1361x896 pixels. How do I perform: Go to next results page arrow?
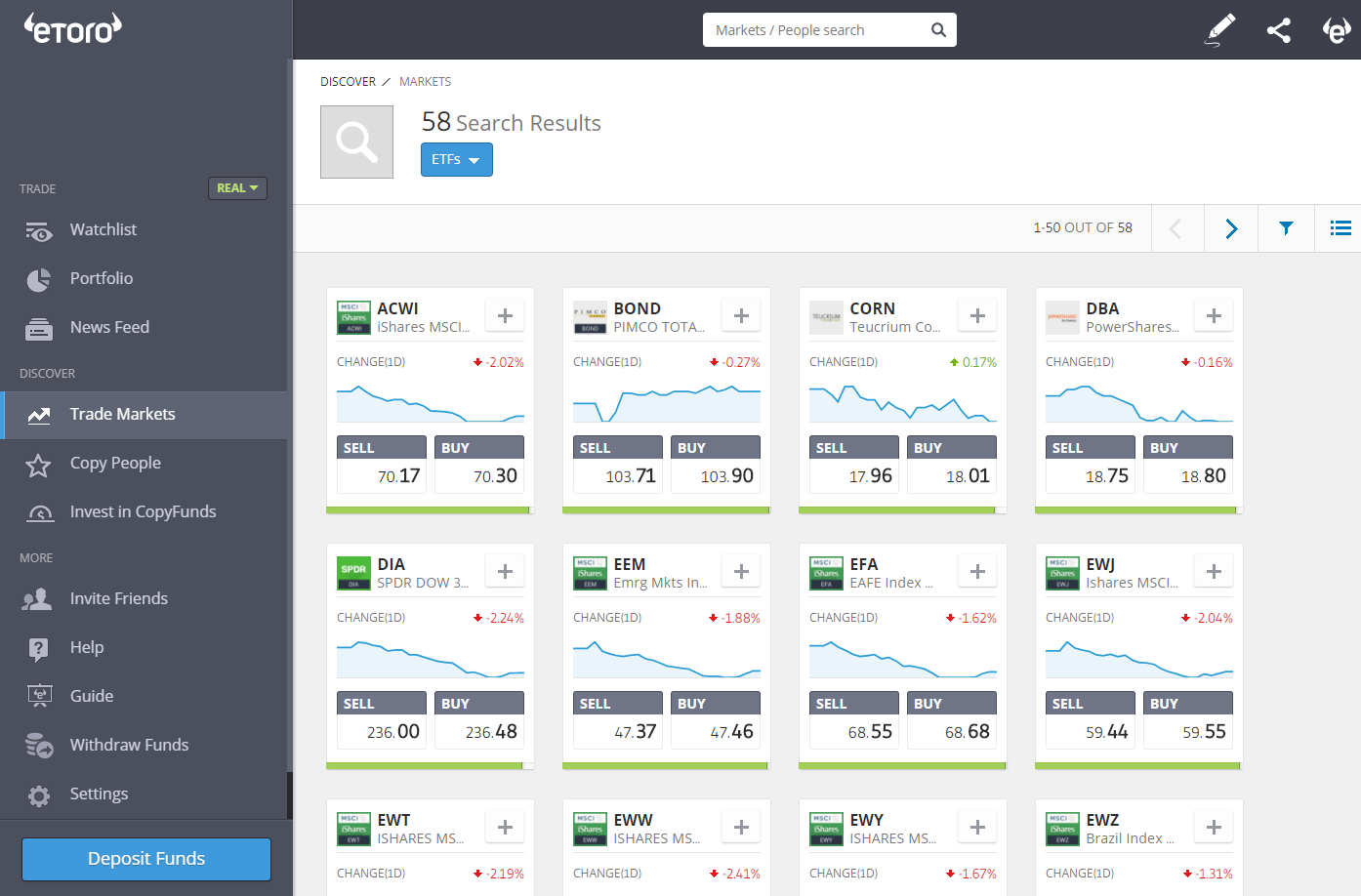click(x=1231, y=228)
